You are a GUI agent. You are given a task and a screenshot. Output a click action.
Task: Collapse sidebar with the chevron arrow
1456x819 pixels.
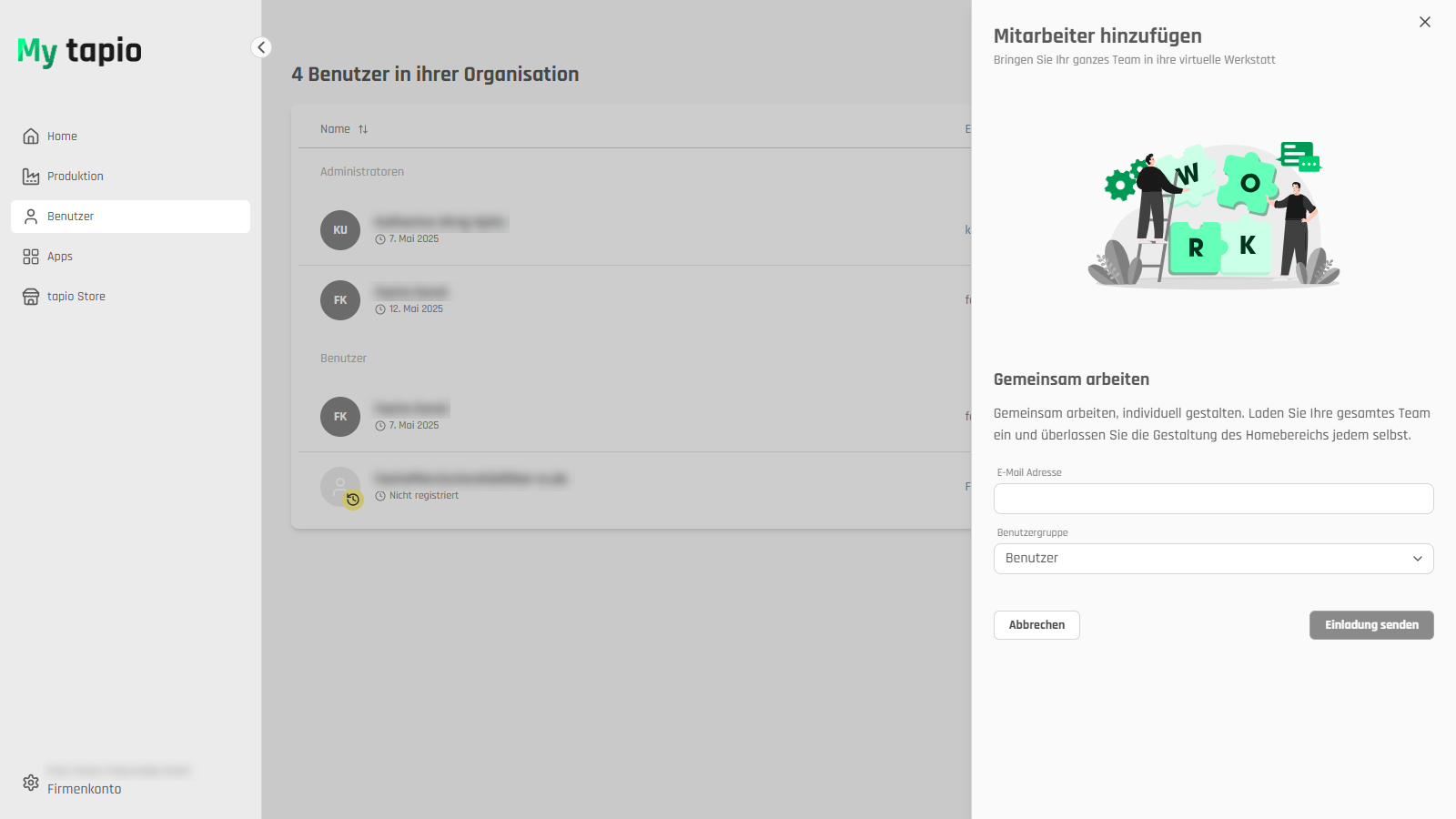coord(261,47)
